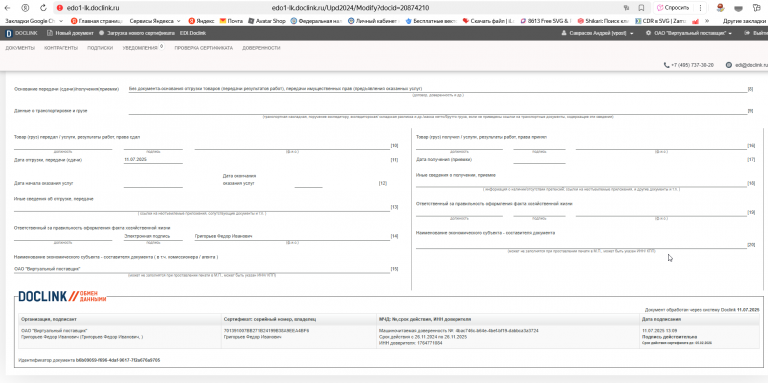Open the ДОВЕРЕННОСТИ menu

click(x=261, y=48)
